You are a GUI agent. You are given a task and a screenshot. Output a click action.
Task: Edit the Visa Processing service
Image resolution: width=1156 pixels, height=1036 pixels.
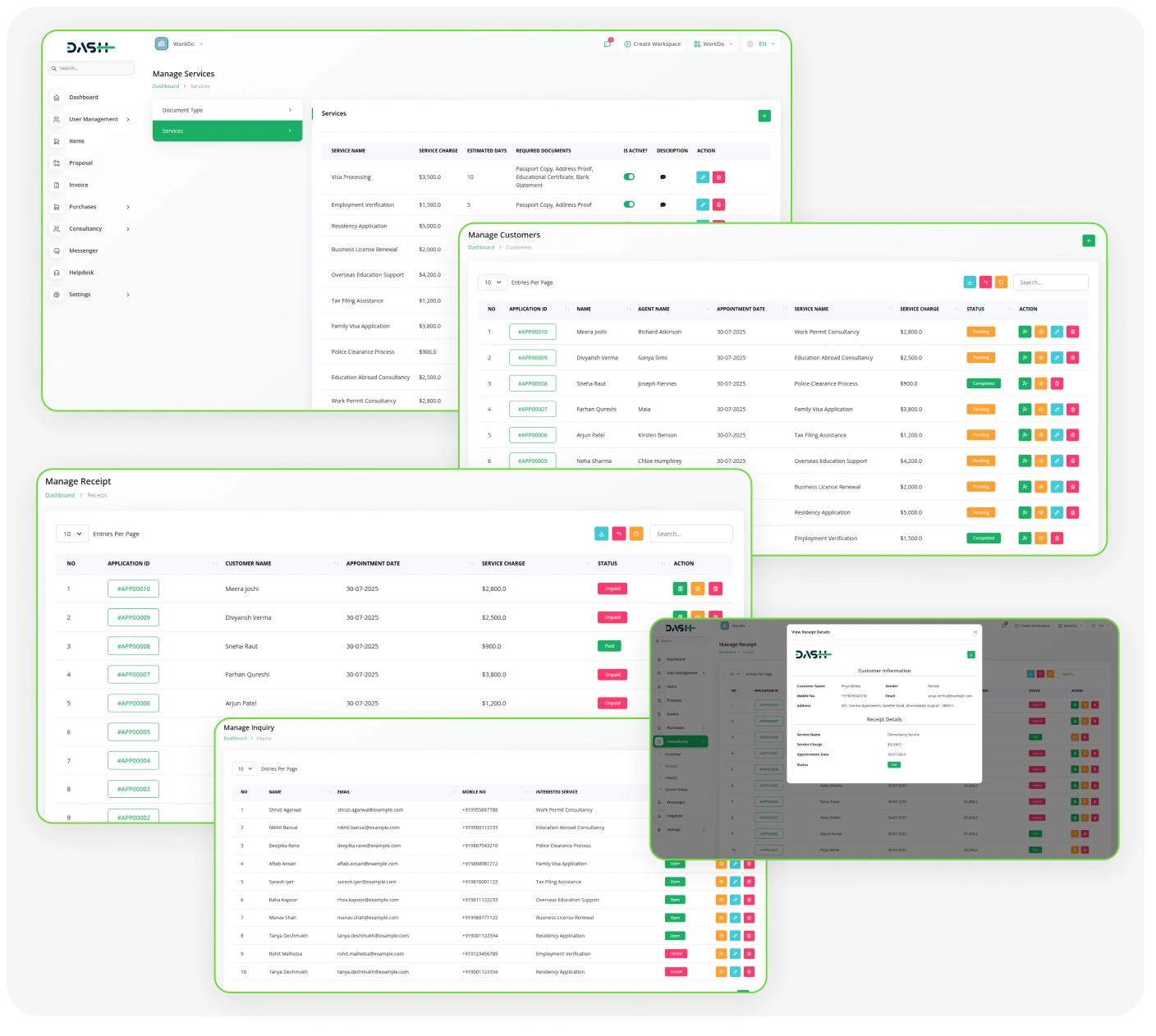tap(703, 177)
